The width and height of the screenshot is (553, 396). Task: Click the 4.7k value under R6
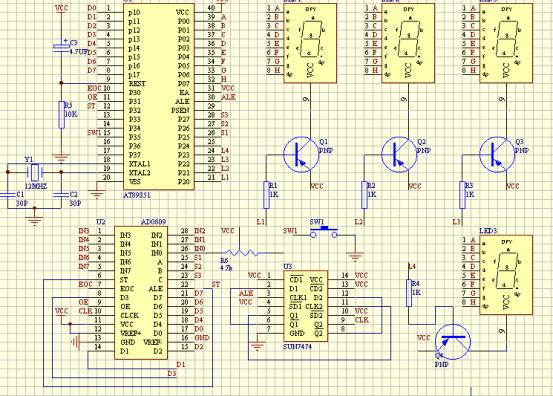click(226, 268)
